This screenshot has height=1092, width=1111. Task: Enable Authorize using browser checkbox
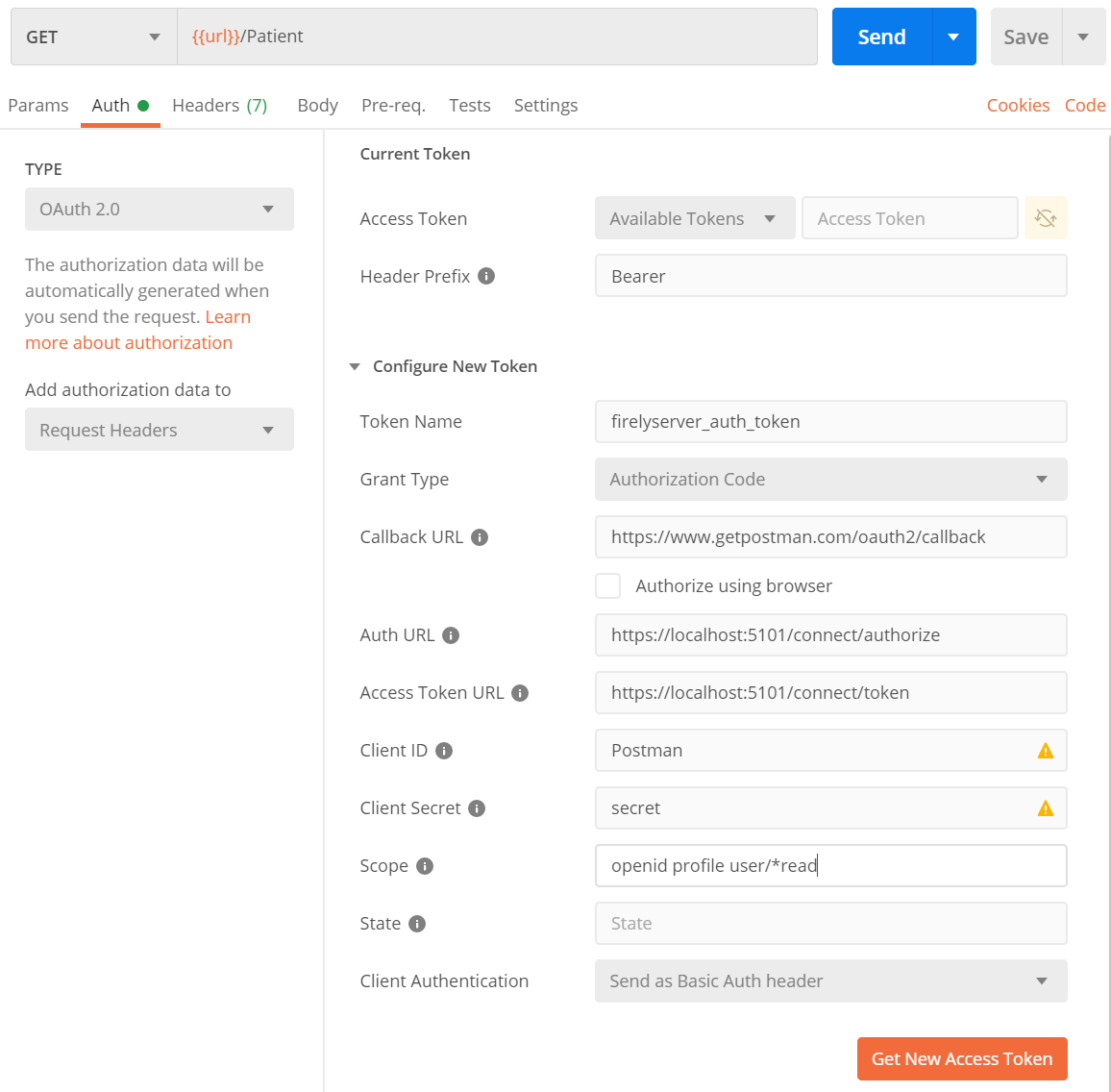pos(608,586)
